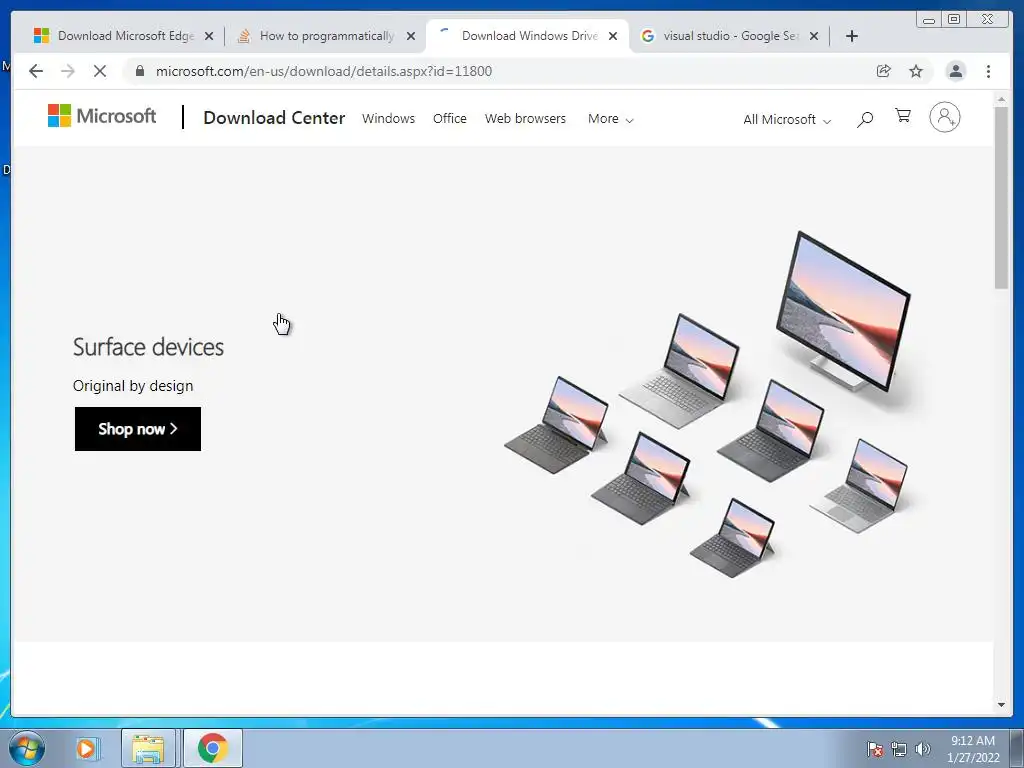Click the volume speaker tray icon
The image size is (1024, 768).
[x=923, y=749]
